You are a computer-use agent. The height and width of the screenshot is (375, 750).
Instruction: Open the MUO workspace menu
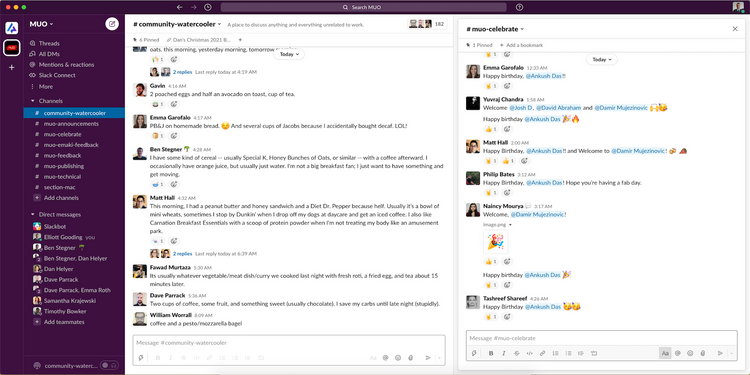(x=42, y=24)
